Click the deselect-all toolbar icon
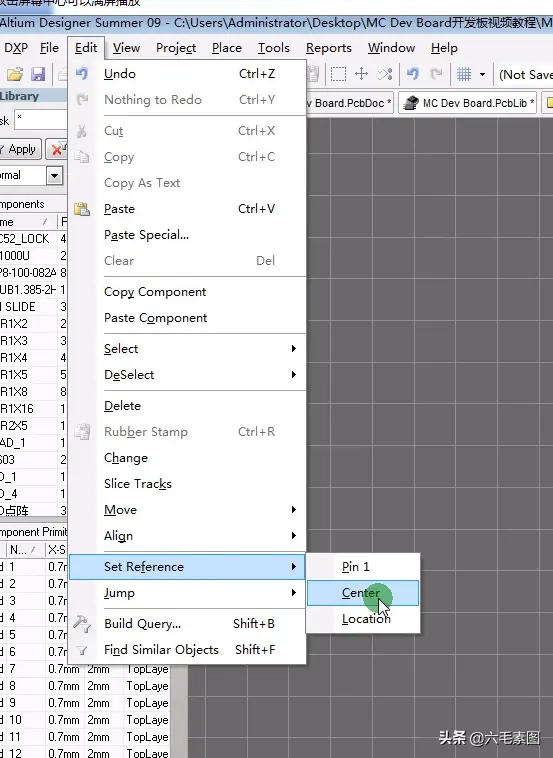This screenshot has width=553, height=758. [385, 74]
